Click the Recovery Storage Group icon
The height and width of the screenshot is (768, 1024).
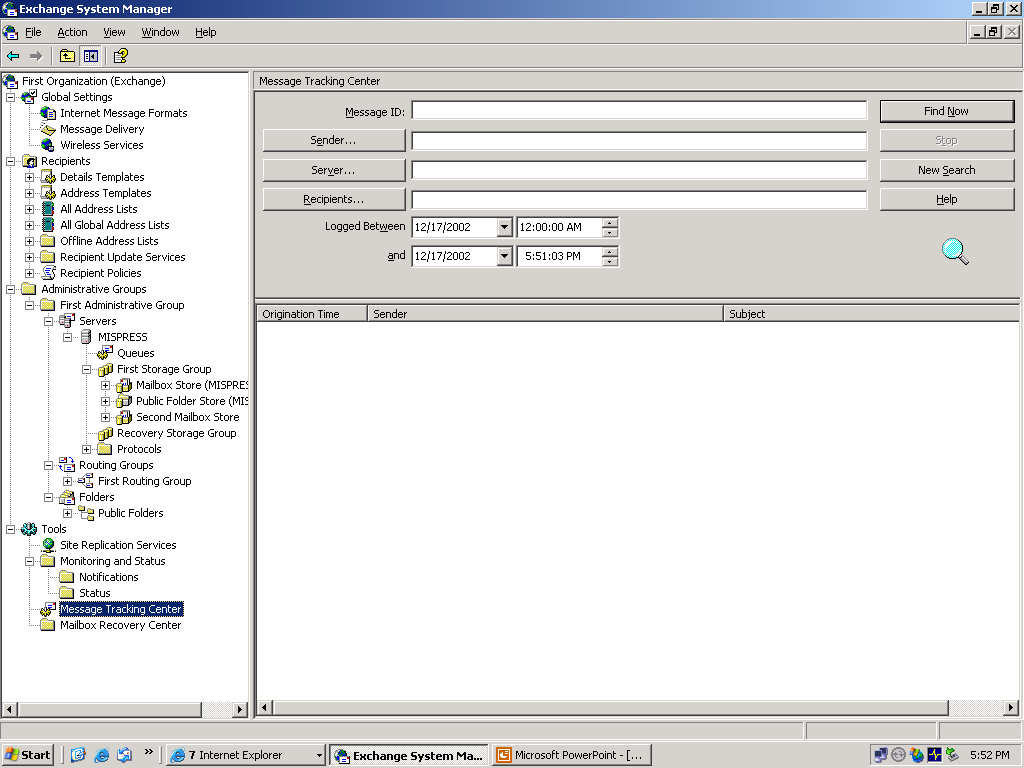pyautogui.click(x=104, y=433)
